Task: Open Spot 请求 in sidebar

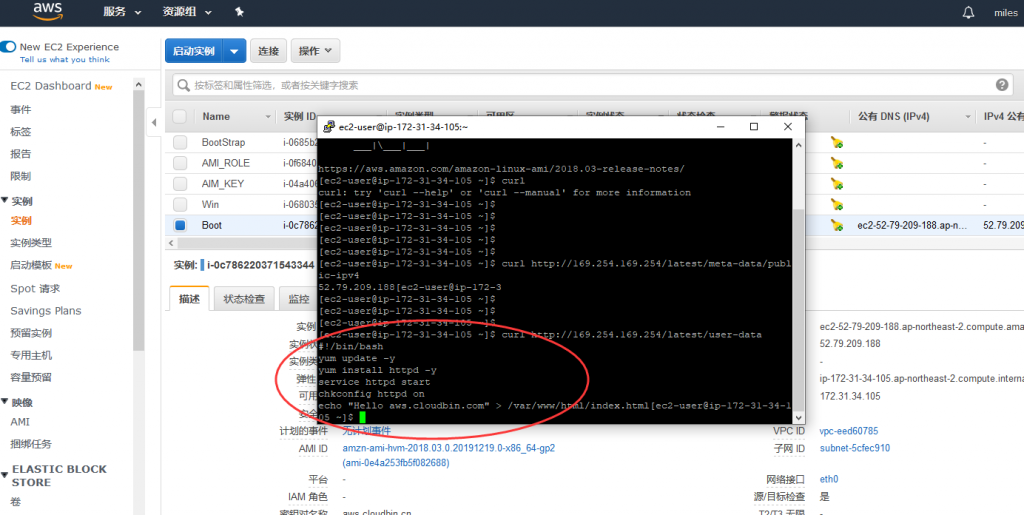Action: coord(35,289)
